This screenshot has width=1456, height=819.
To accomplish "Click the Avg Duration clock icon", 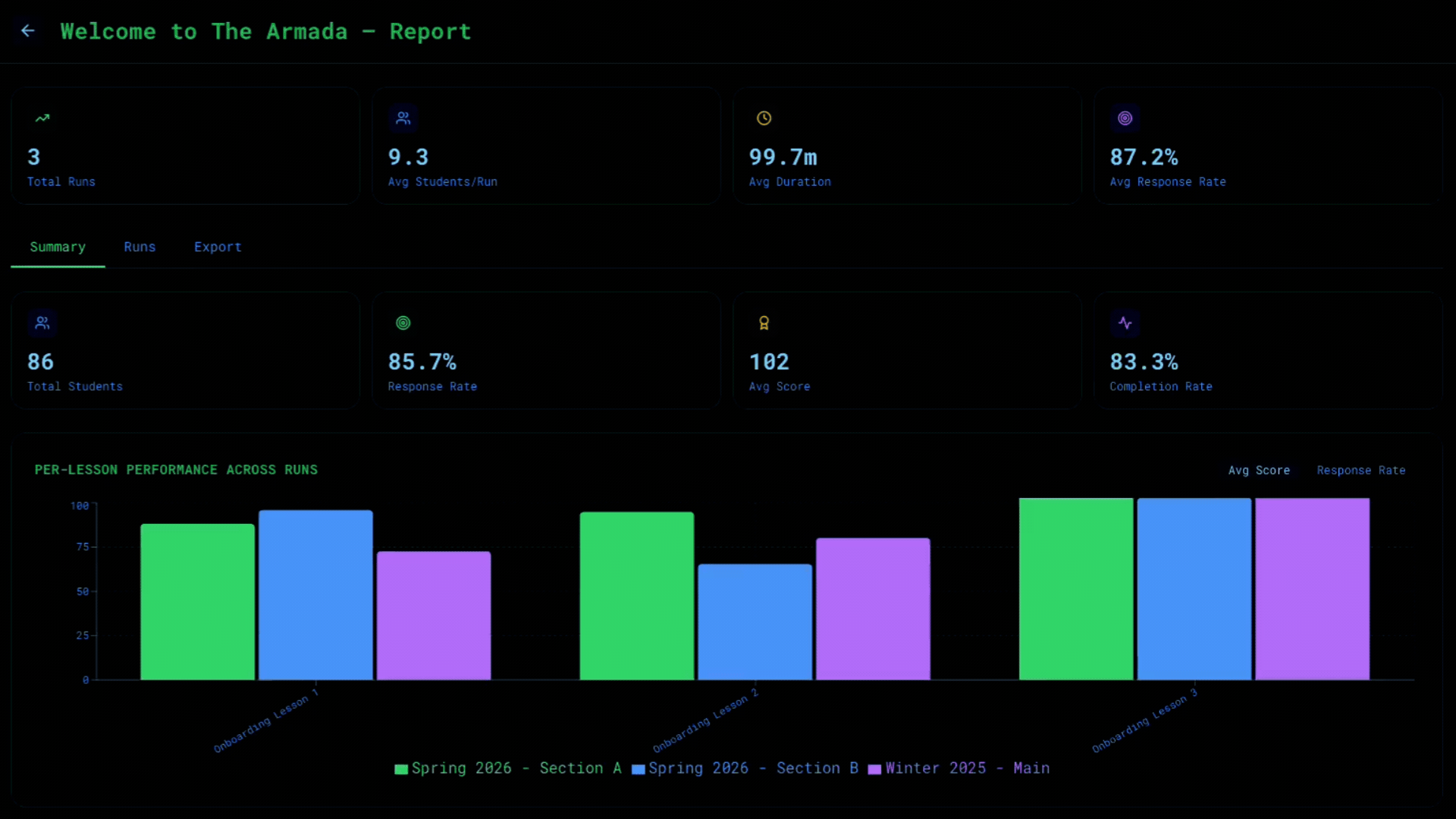I will (x=764, y=118).
